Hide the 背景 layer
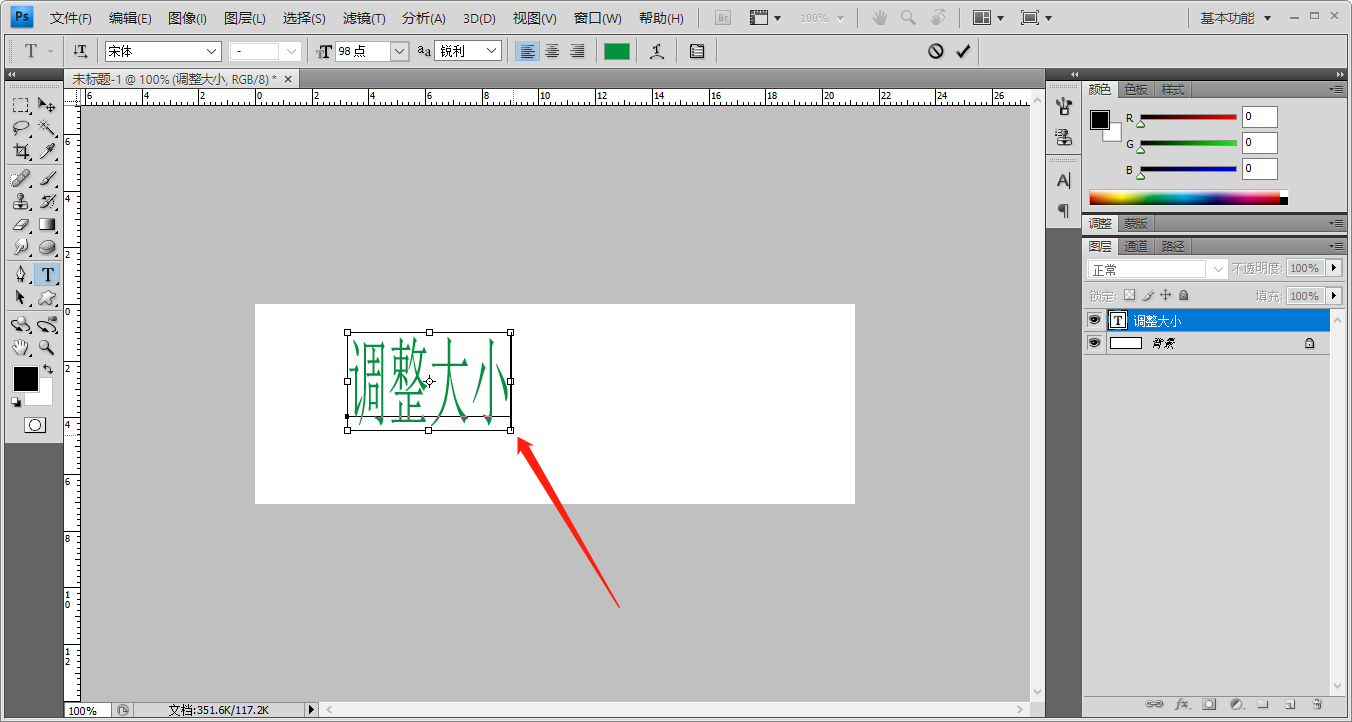 tap(1095, 343)
